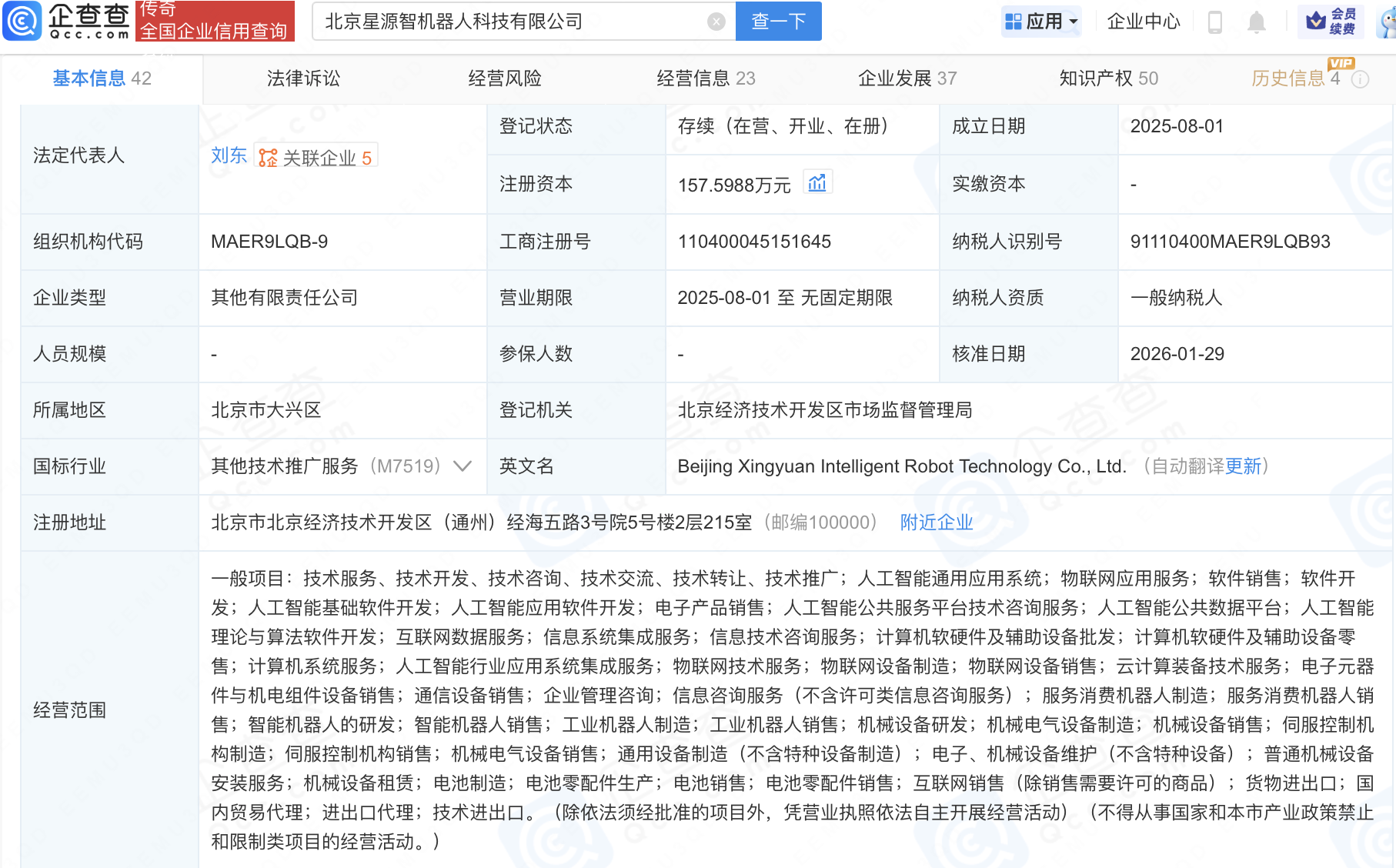Click the mobile app phone icon
The image size is (1396, 868).
pyautogui.click(x=1216, y=22)
